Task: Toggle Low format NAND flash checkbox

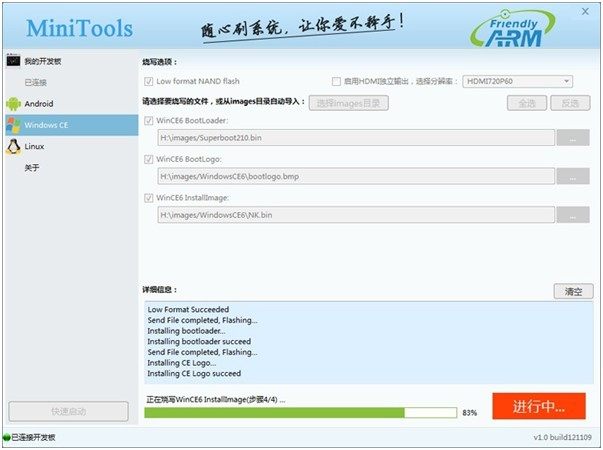Action: pos(148,82)
